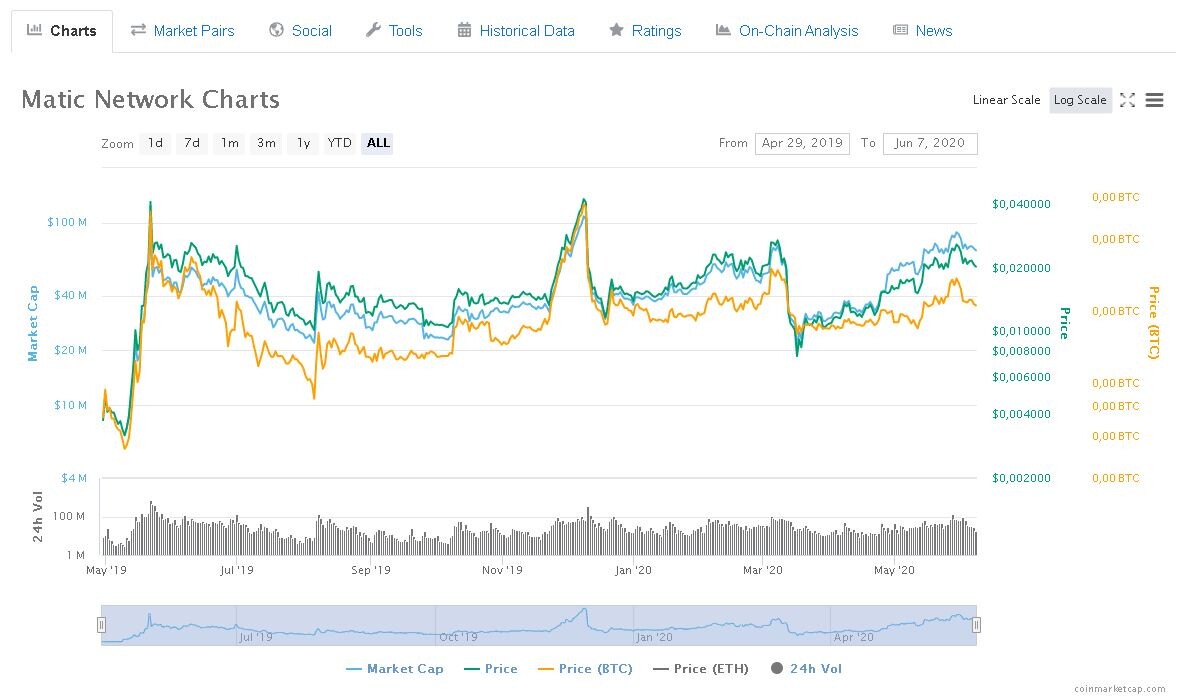The image size is (1194, 700).
Task: Click the navigator near Oct '19
Action: point(458,637)
